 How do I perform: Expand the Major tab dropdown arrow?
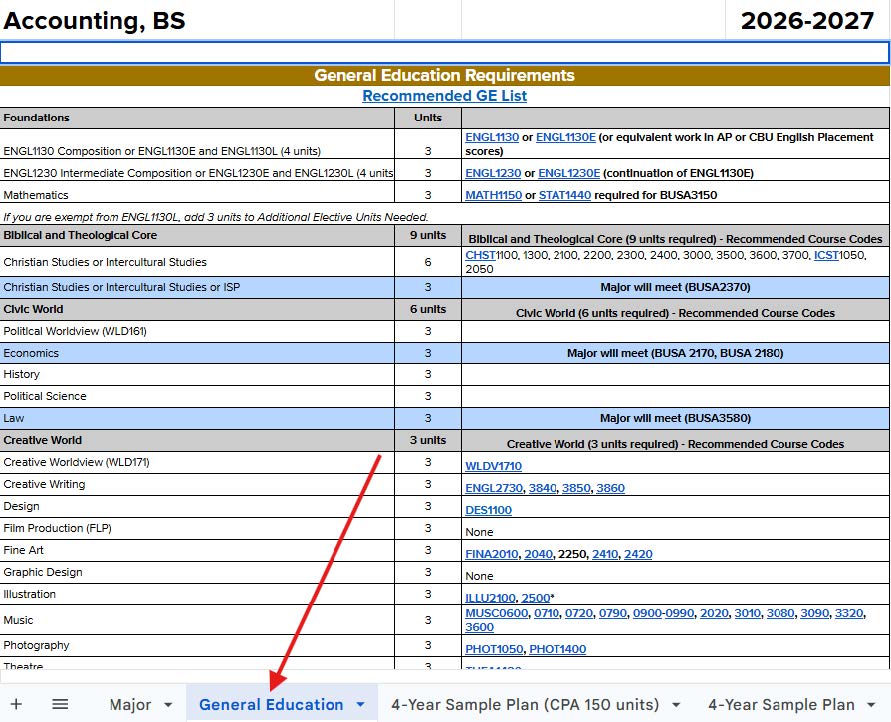168,705
